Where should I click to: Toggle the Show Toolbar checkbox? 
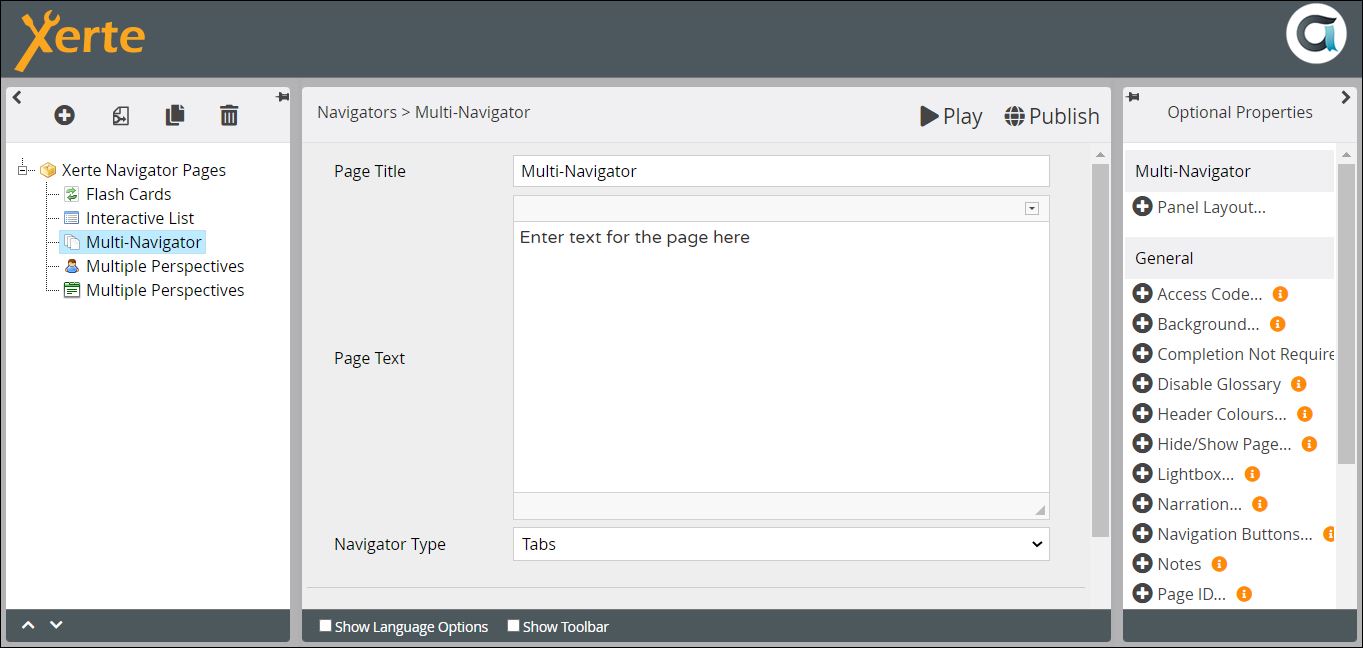point(513,626)
